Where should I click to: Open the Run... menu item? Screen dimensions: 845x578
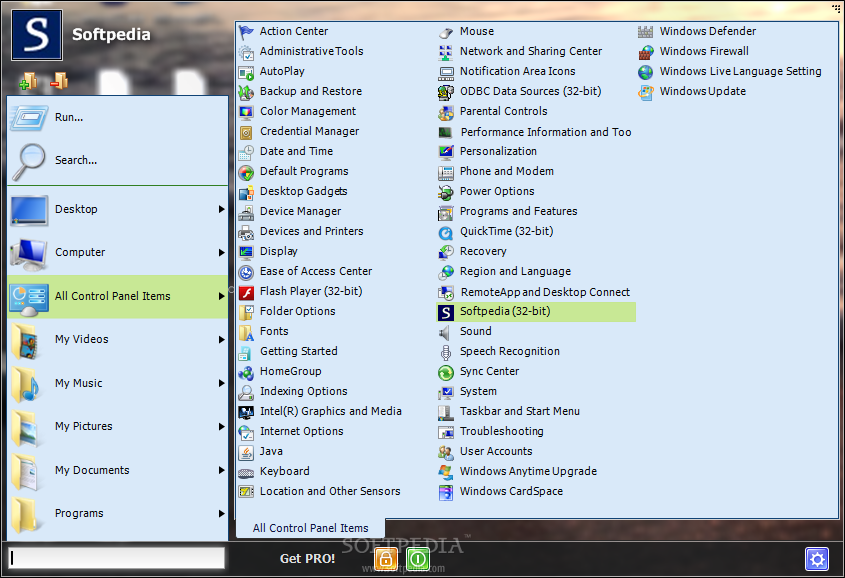[x=69, y=117]
